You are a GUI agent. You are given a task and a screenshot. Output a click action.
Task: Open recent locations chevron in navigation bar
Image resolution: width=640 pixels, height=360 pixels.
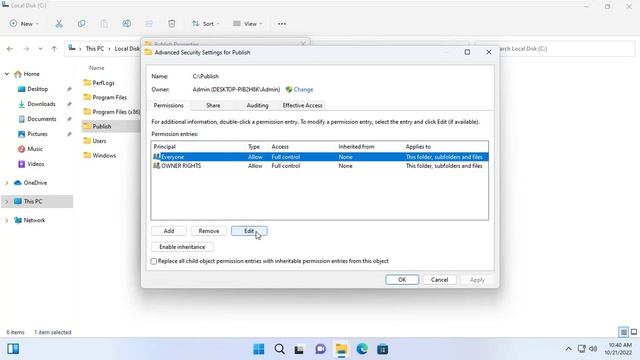pos(40,49)
